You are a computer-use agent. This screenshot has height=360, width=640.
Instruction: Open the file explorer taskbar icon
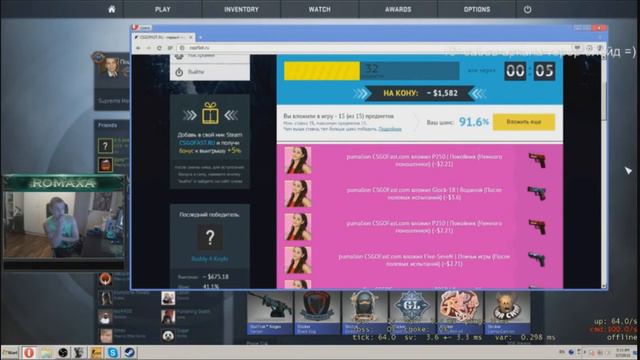coord(46,353)
